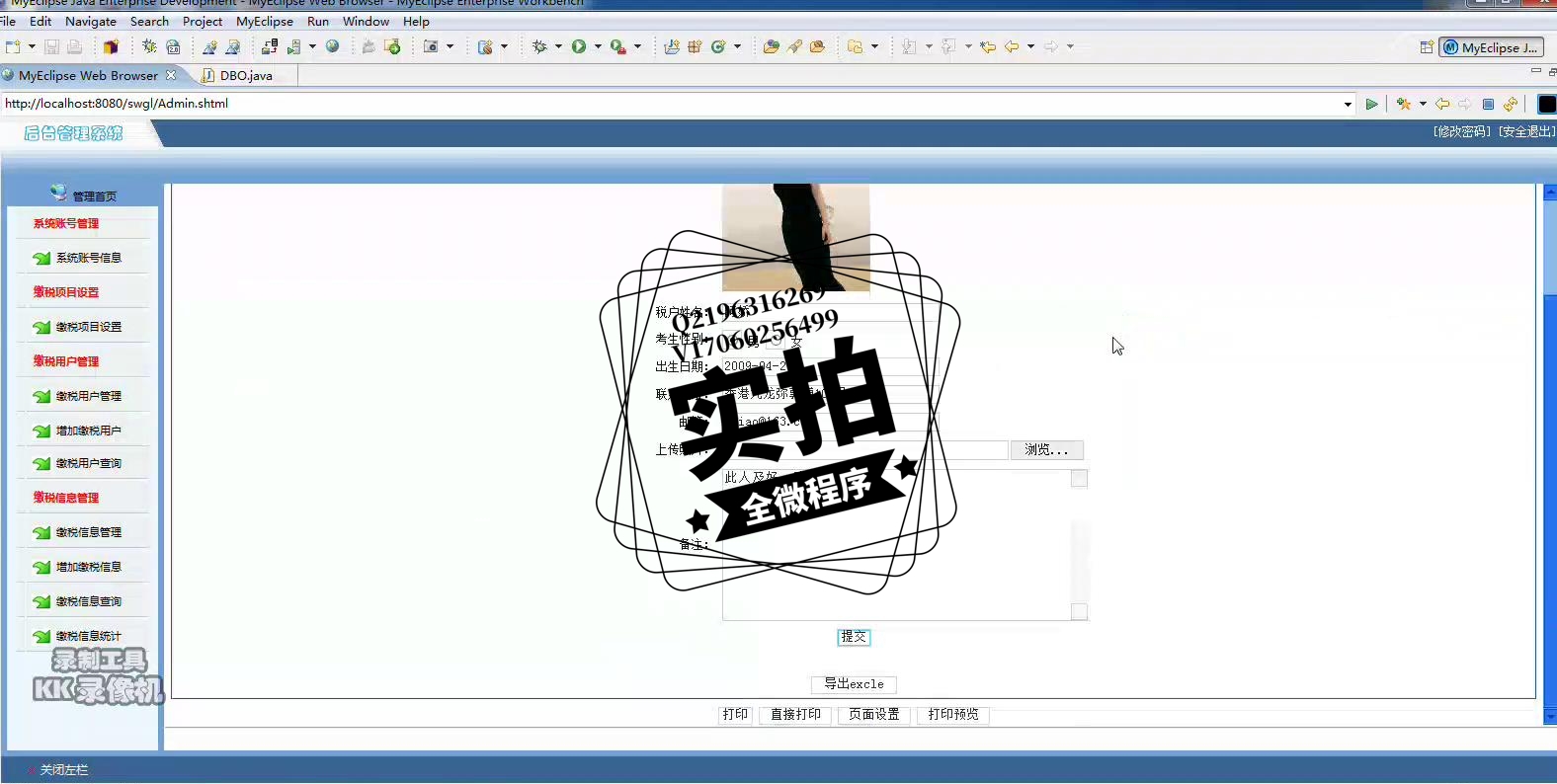Viewport: 1557px width, 784px height.
Task: Click the Save toolbar icon
Action: [x=51, y=46]
